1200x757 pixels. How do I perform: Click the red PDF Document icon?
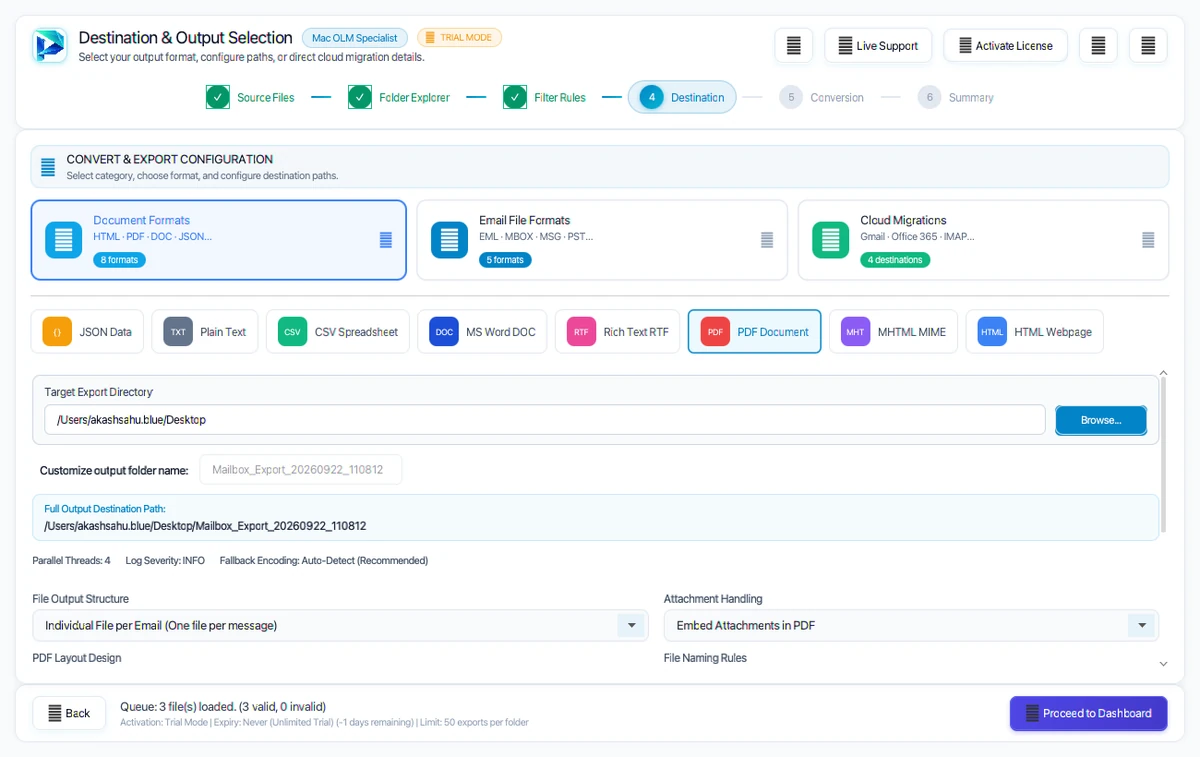pyautogui.click(x=715, y=332)
